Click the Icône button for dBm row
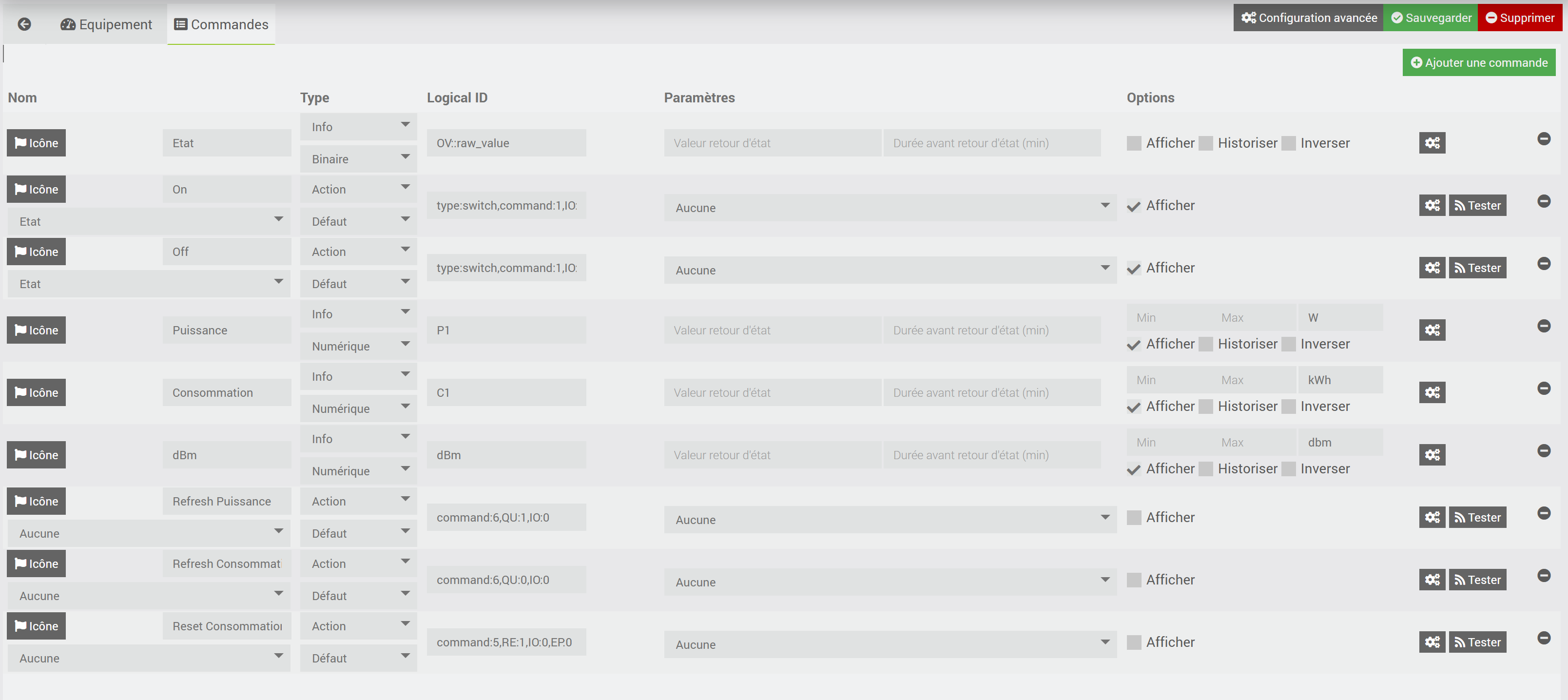 coord(37,455)
